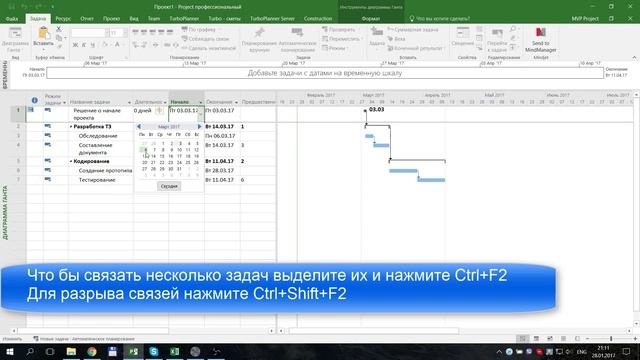
Task: Open Excel from the taskbar
Action: tap(174, 351)
